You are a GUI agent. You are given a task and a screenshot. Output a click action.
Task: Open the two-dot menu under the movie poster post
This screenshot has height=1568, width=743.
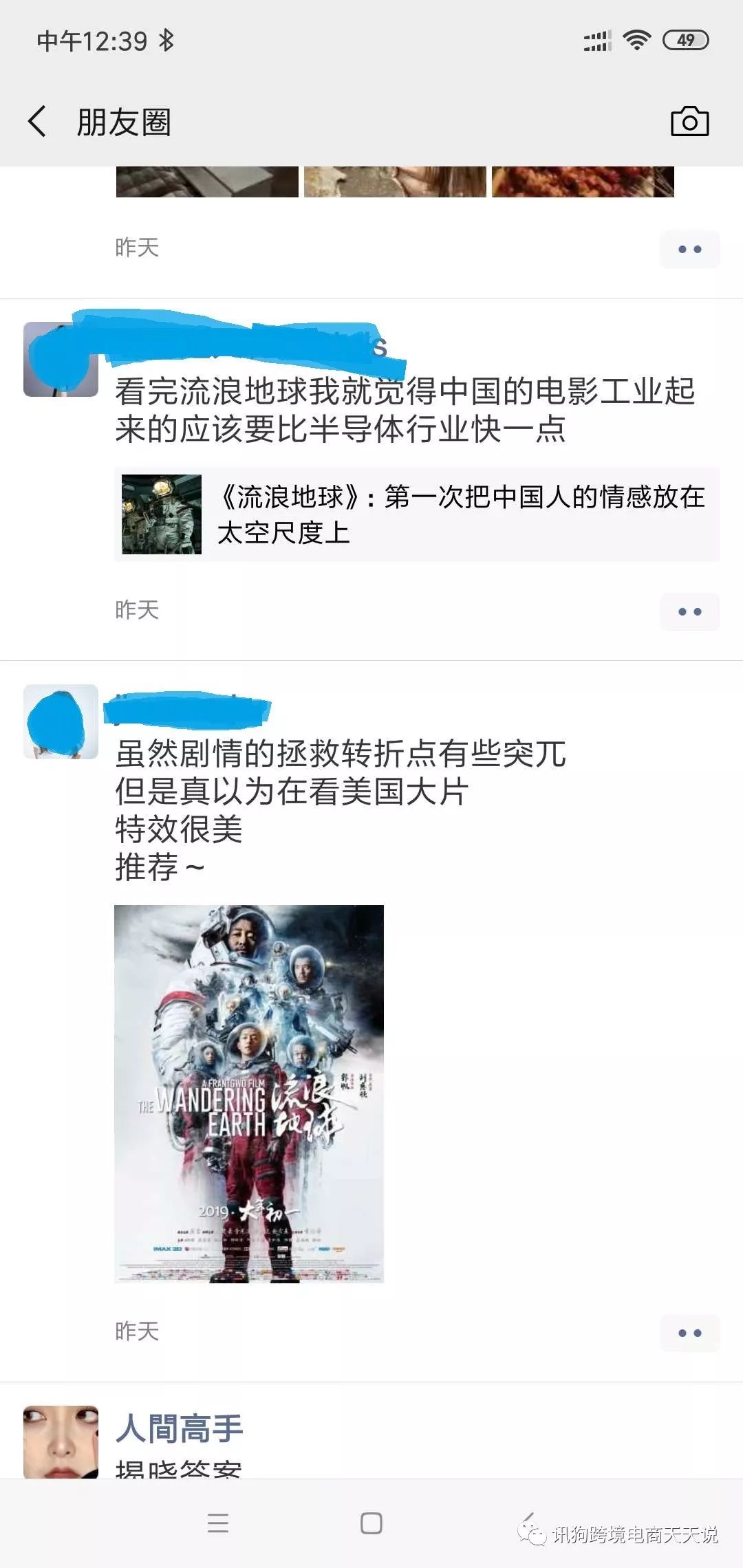(689, 1333)
